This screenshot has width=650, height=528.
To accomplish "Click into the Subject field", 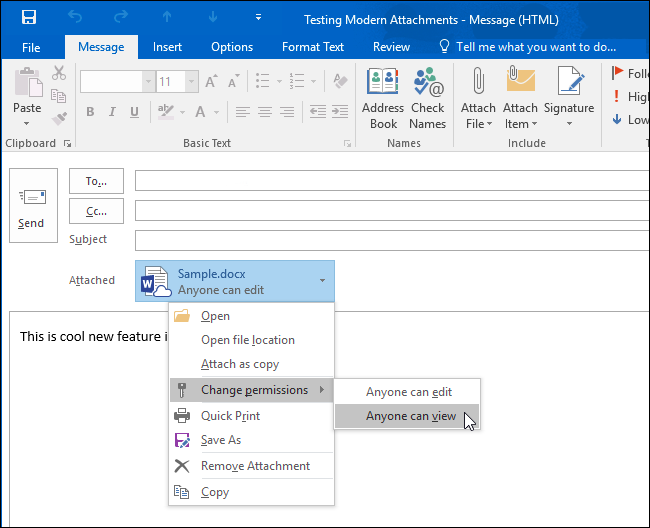I will click(392, 240).
